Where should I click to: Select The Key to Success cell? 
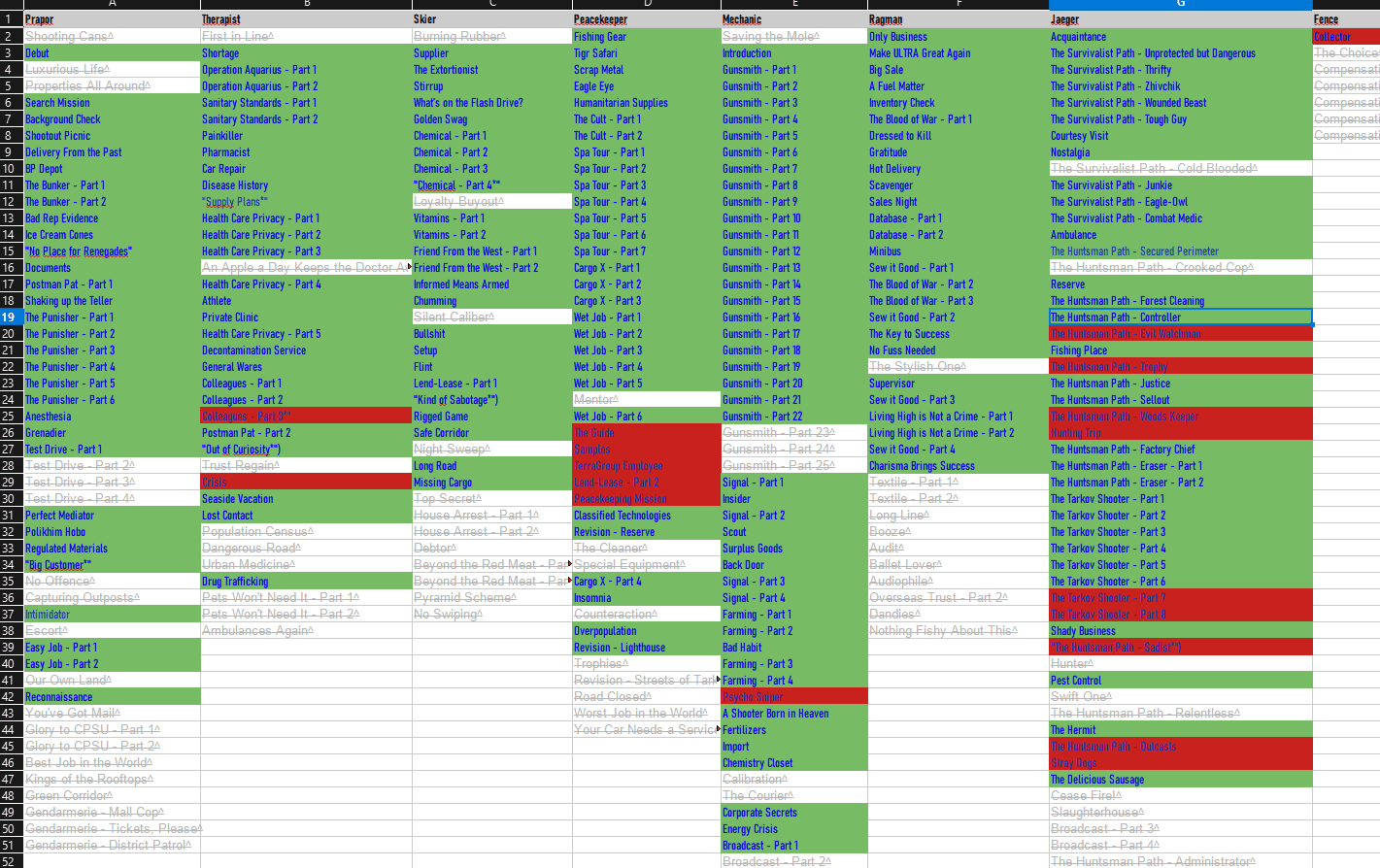click(x=959, y=334)
